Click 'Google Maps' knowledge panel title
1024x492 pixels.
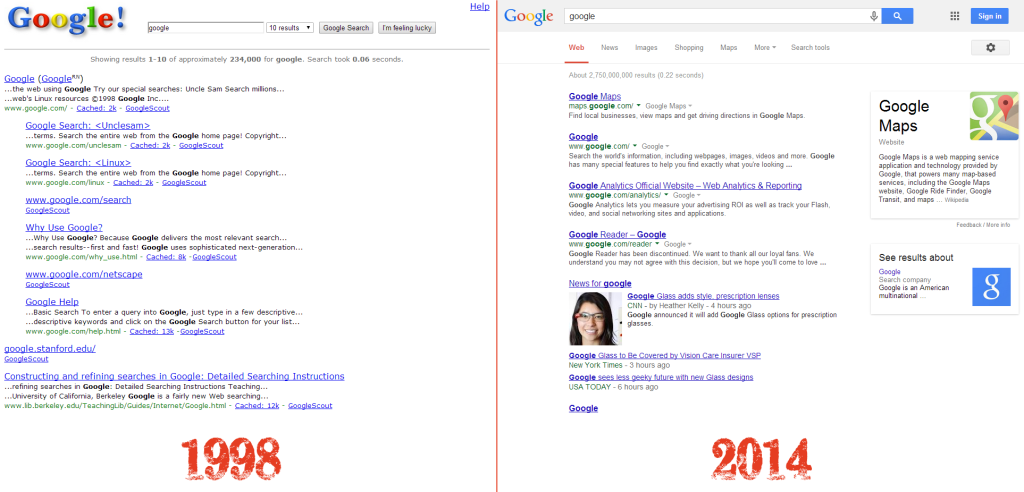click(904, 116)
